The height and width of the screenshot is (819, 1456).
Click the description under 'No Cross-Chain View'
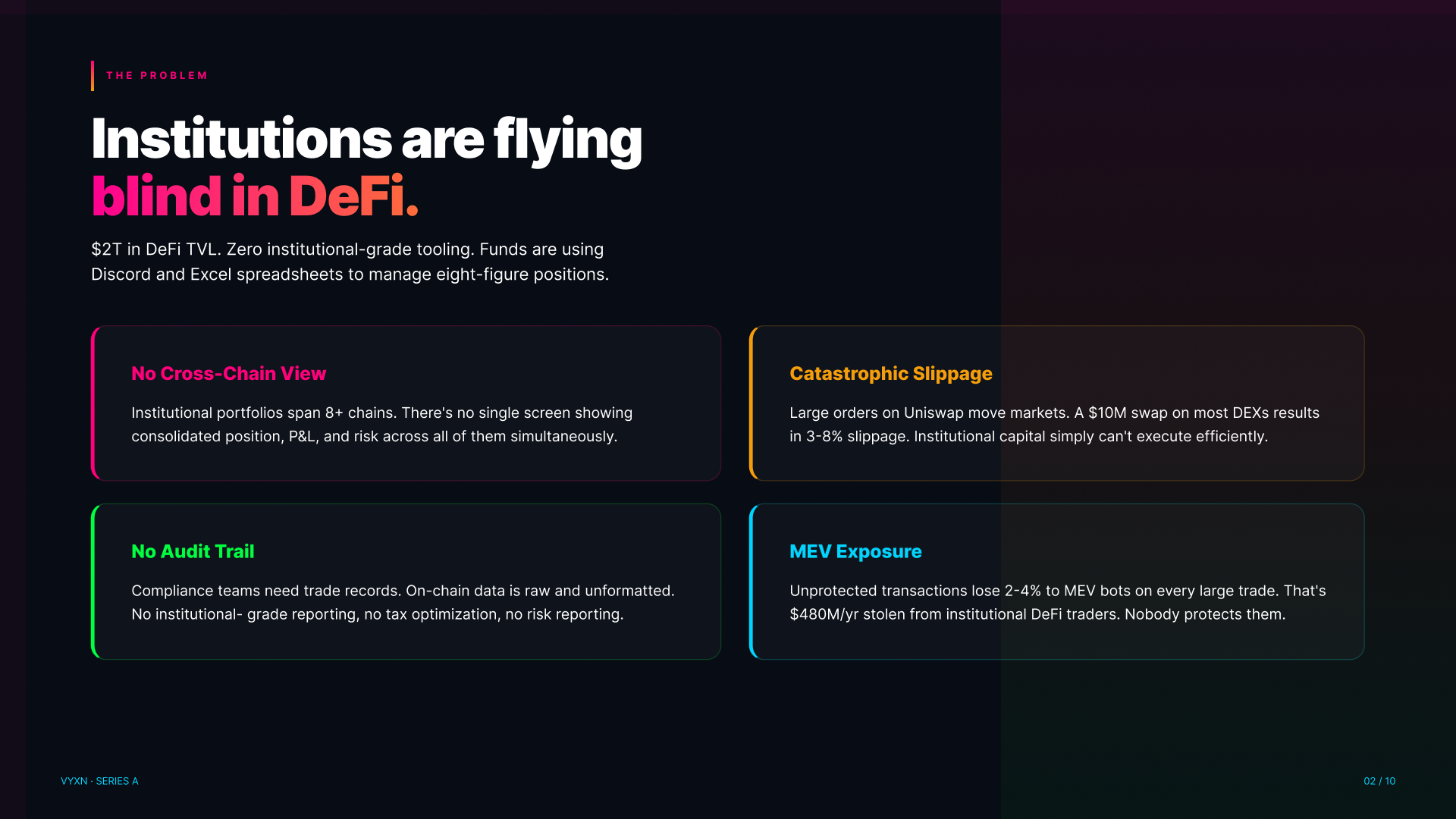click(381, 425)
